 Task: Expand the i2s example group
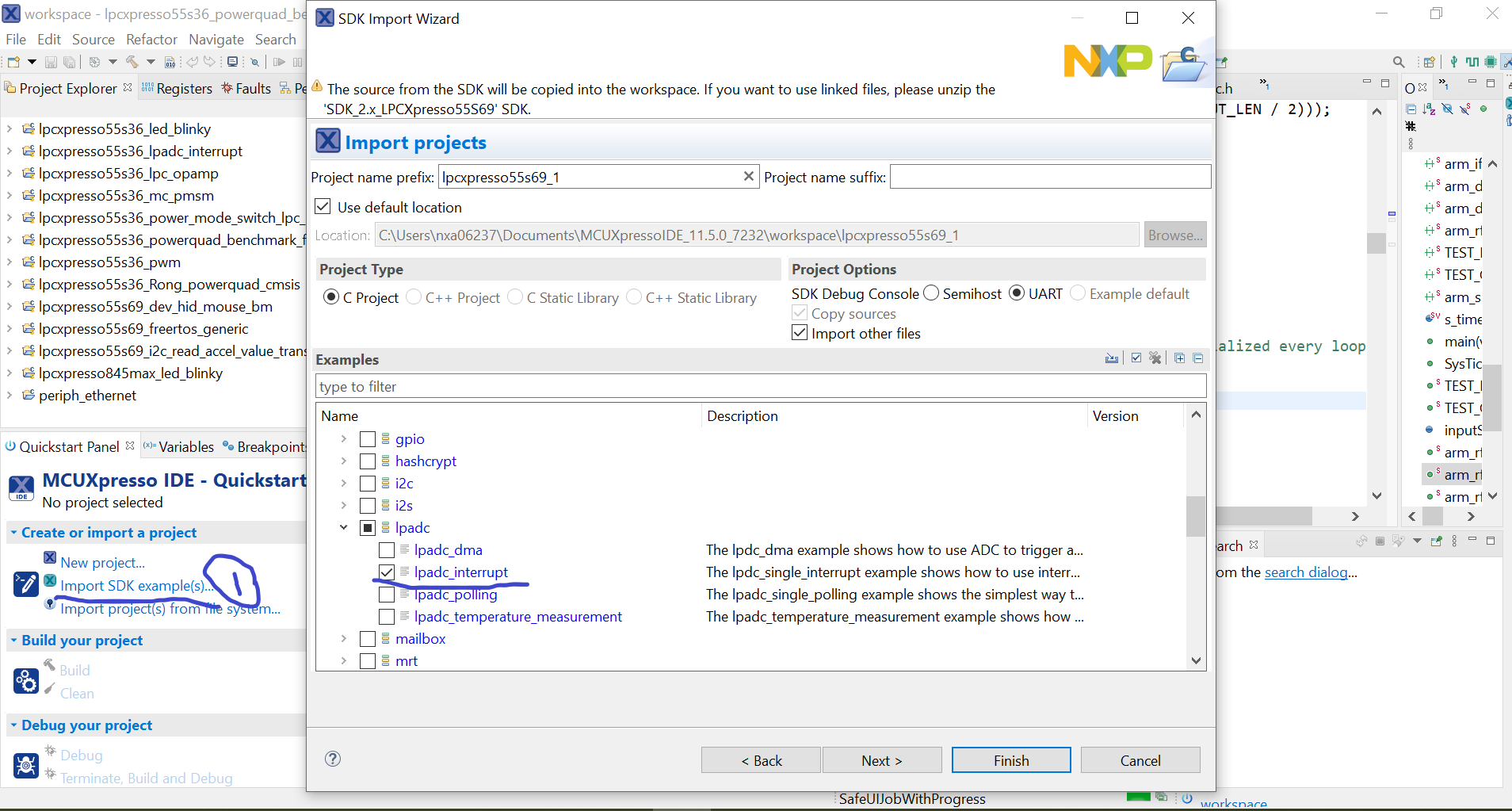[343, 505]
